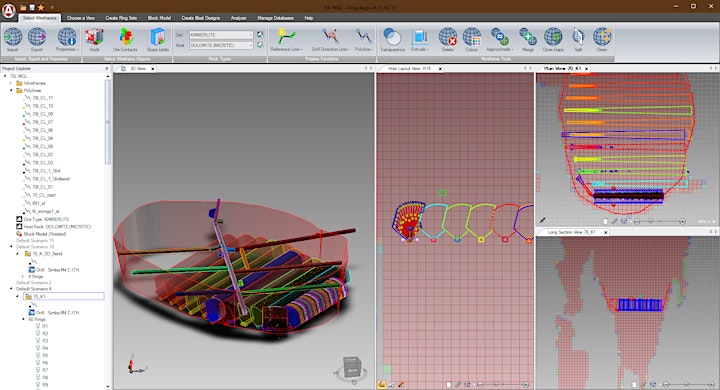This screenshot has width=720, height=390.
Task: Open the Ore KIMBERLITE combo box
Action: [221, 34]
